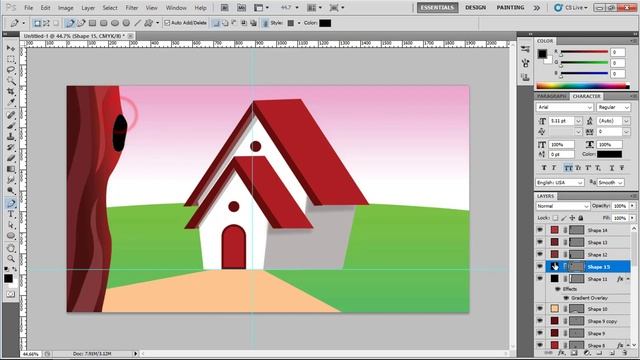Screen dimensions: 640x360
Task: Pick the Line shape in options bar
Action: 138,23
